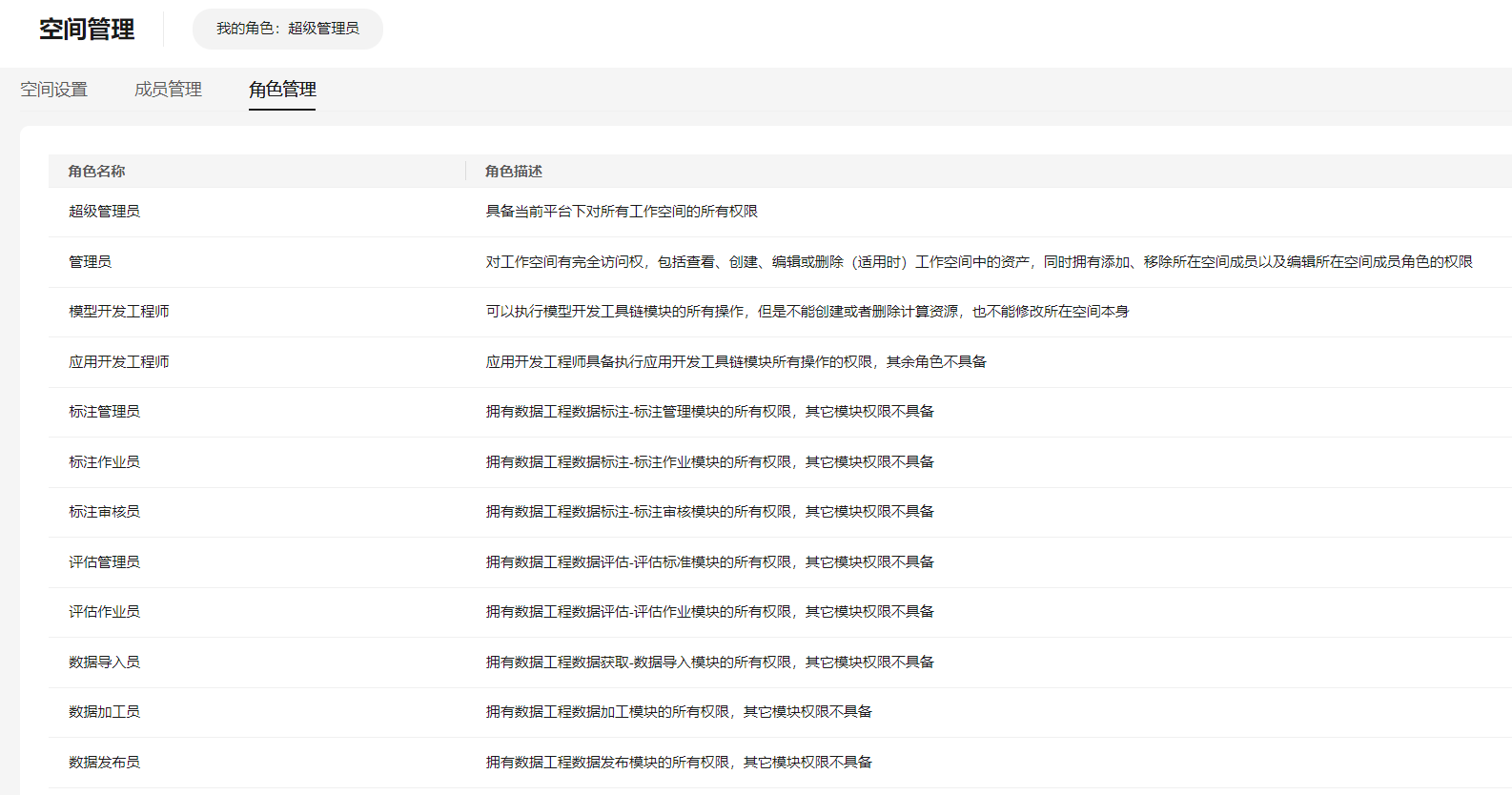Click the 管理员 role description text
Screen dimensions: 1512x795
coord(978,262)
